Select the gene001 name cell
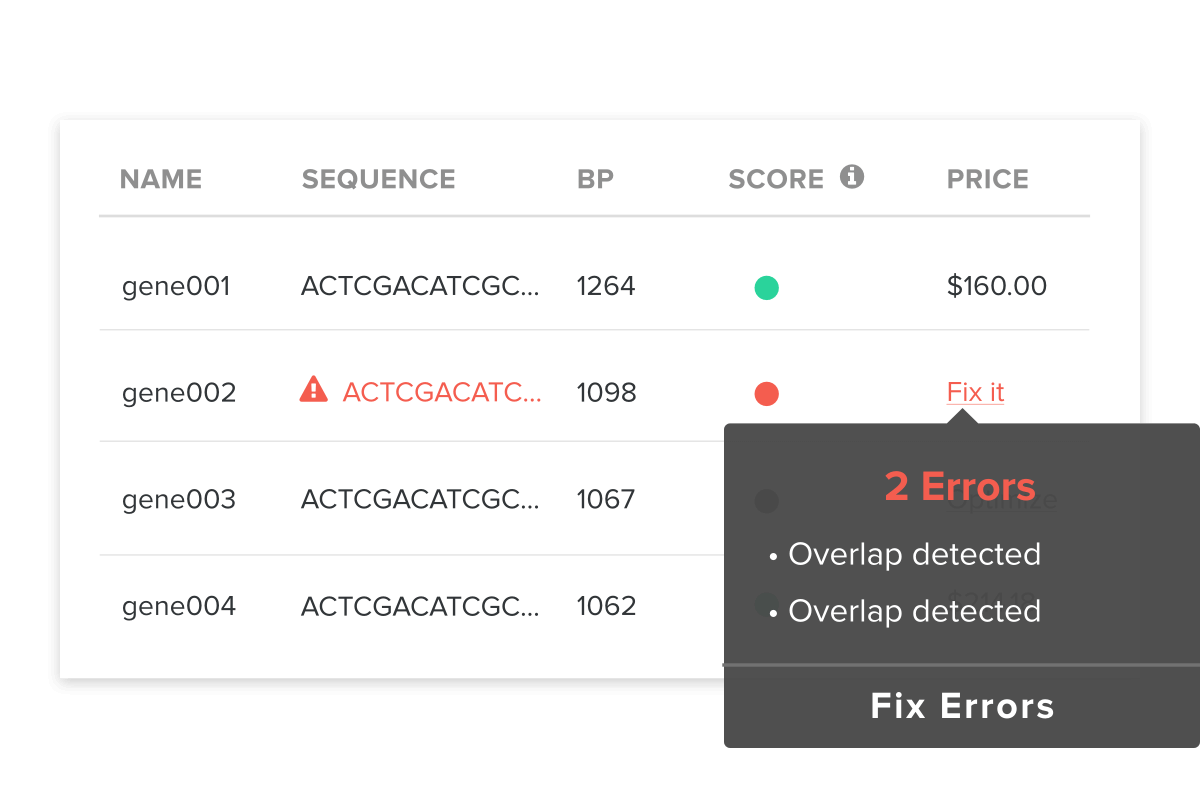This screenshot has height=800, width=1200. click(176, 287)
